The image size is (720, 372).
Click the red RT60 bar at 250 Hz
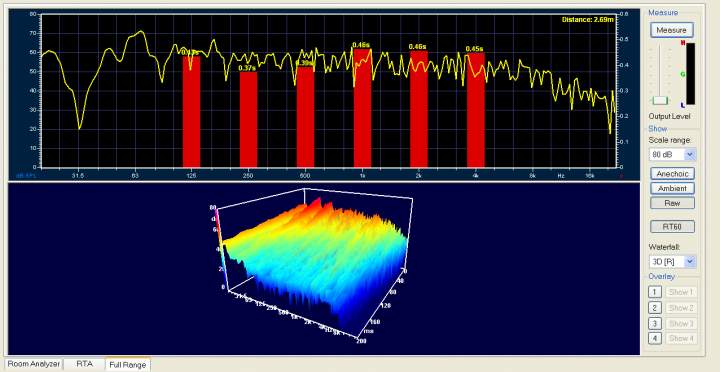click(x=248, y=119)
